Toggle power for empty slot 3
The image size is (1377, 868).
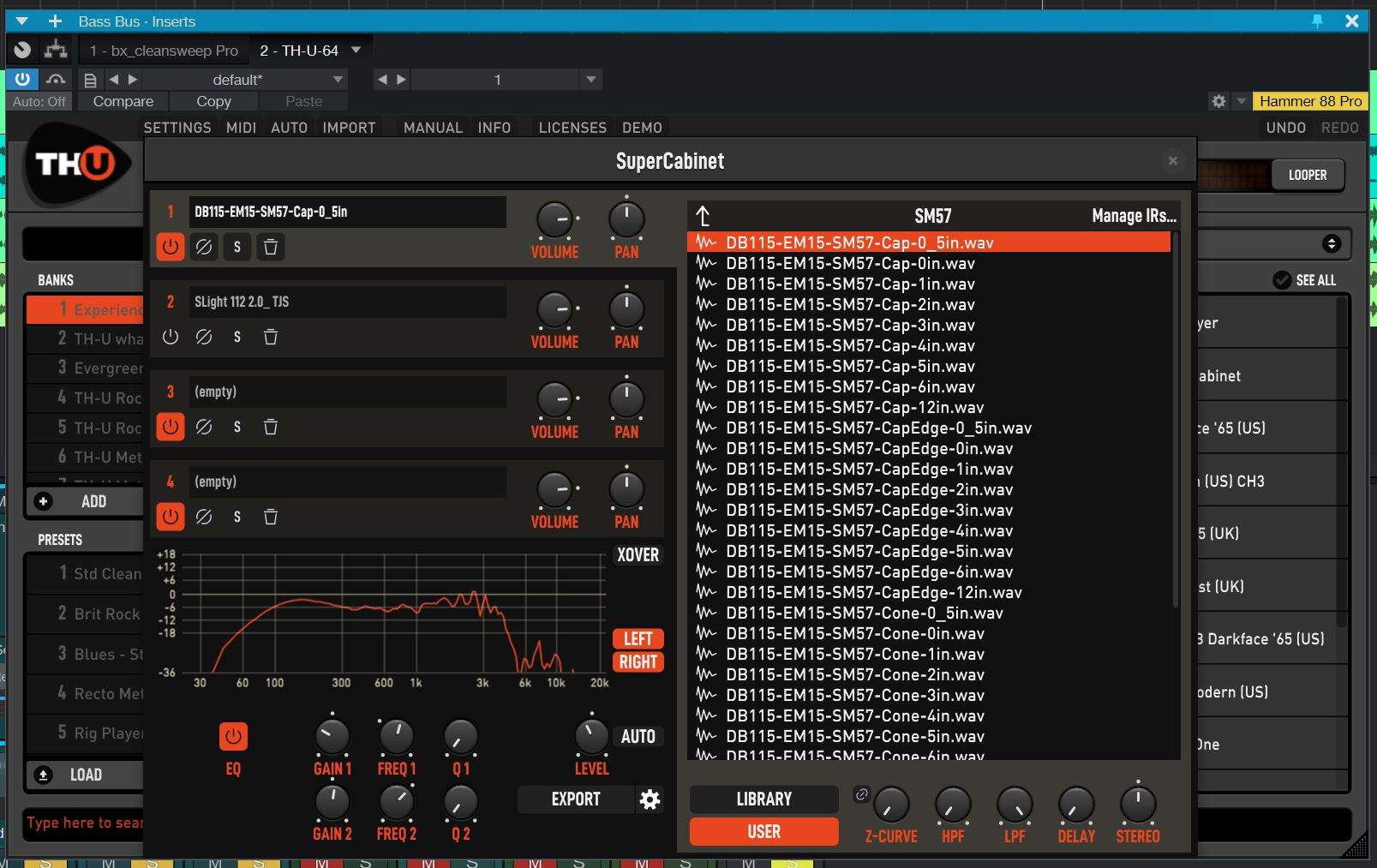click(x=171, y=427)
